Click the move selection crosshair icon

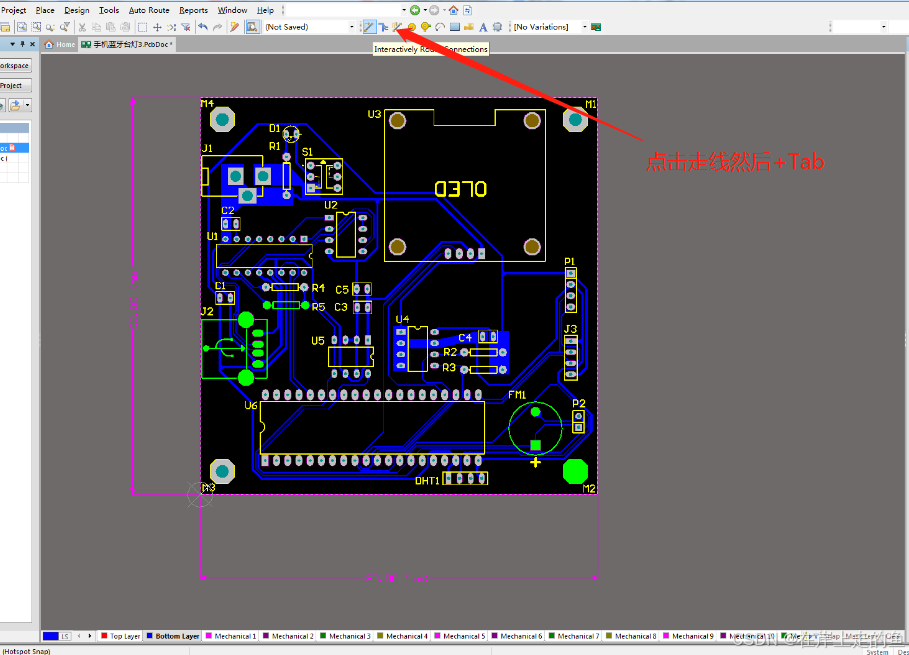[x=157, y=27]
